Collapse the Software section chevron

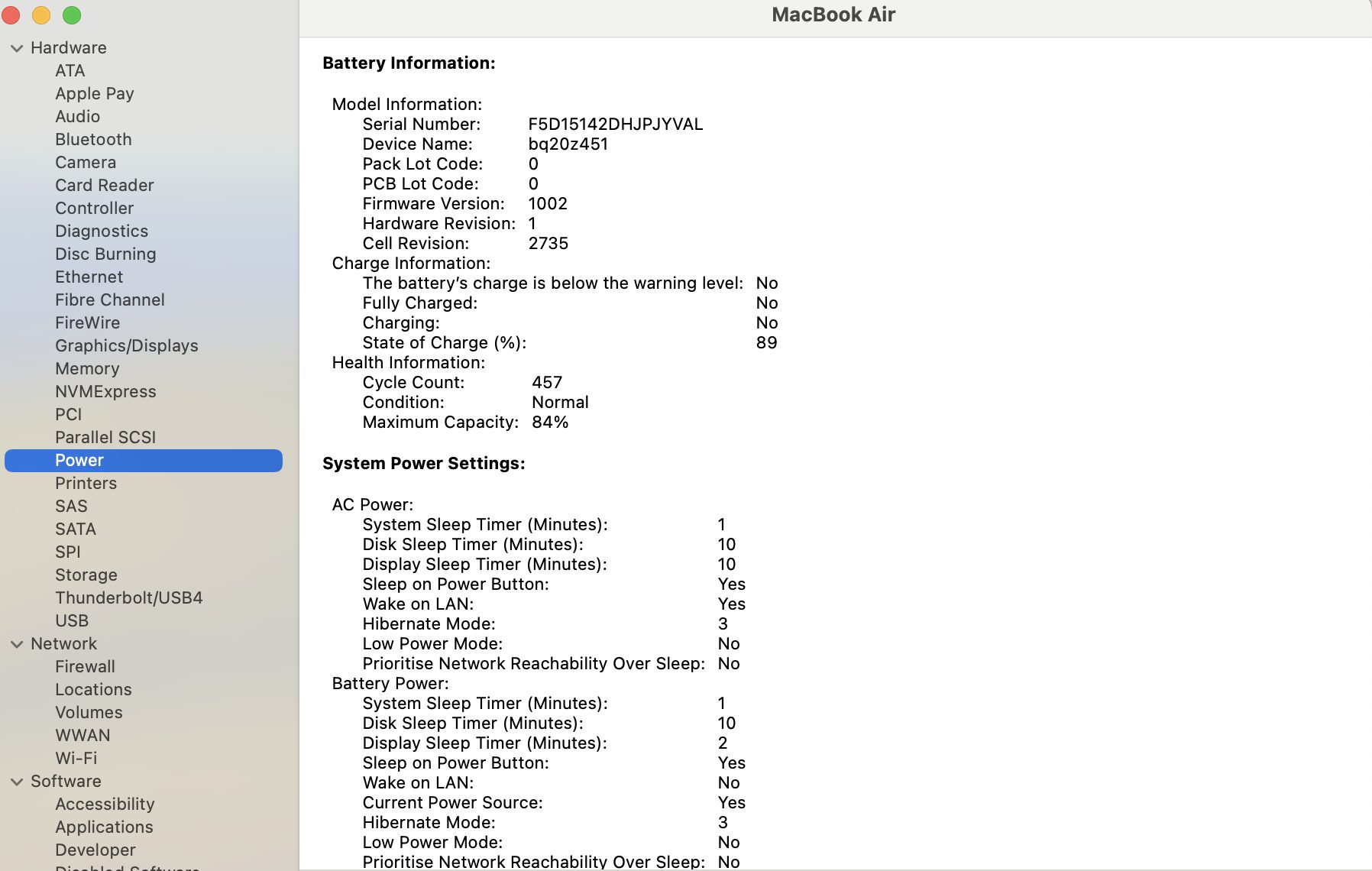point(17,782)
